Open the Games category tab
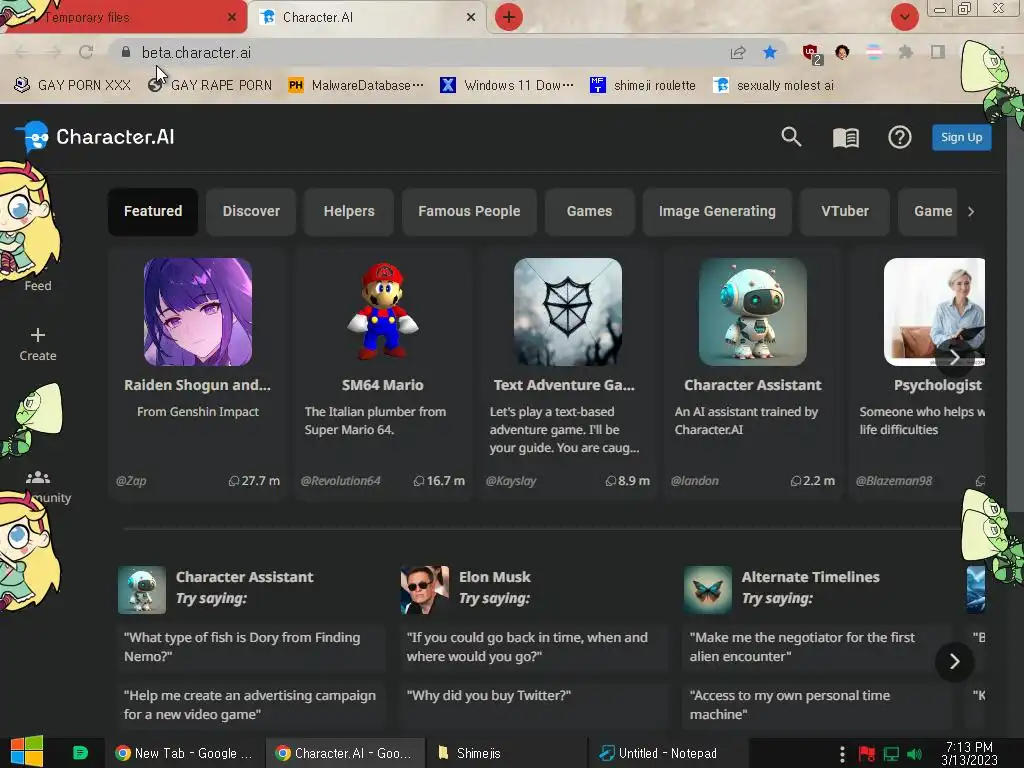The width and height of the screenshot is (1024, 768). click(589, 211)
